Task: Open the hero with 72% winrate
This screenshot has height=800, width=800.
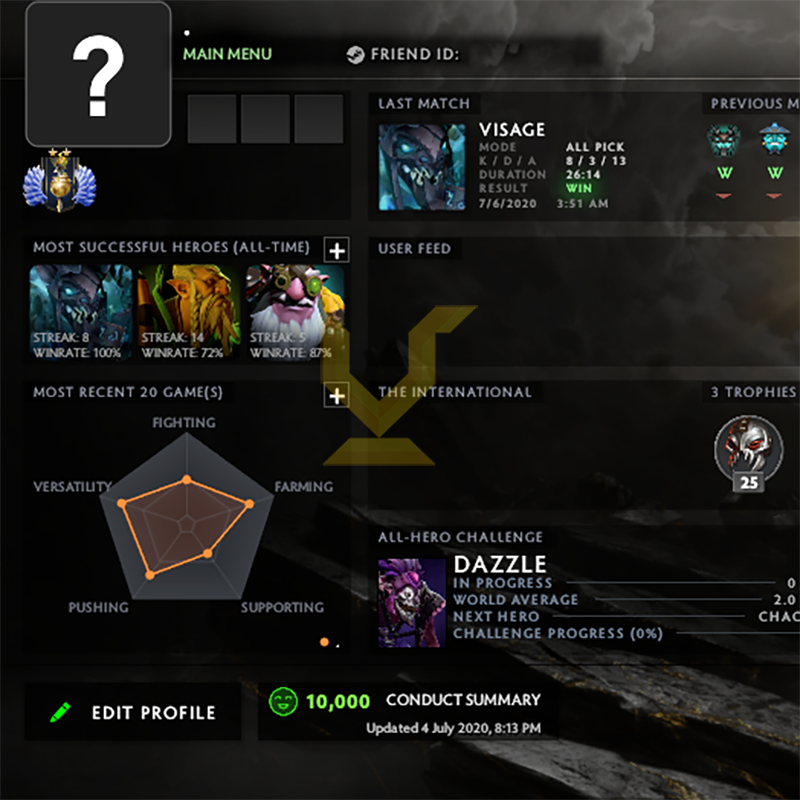Action: (188, 312)
